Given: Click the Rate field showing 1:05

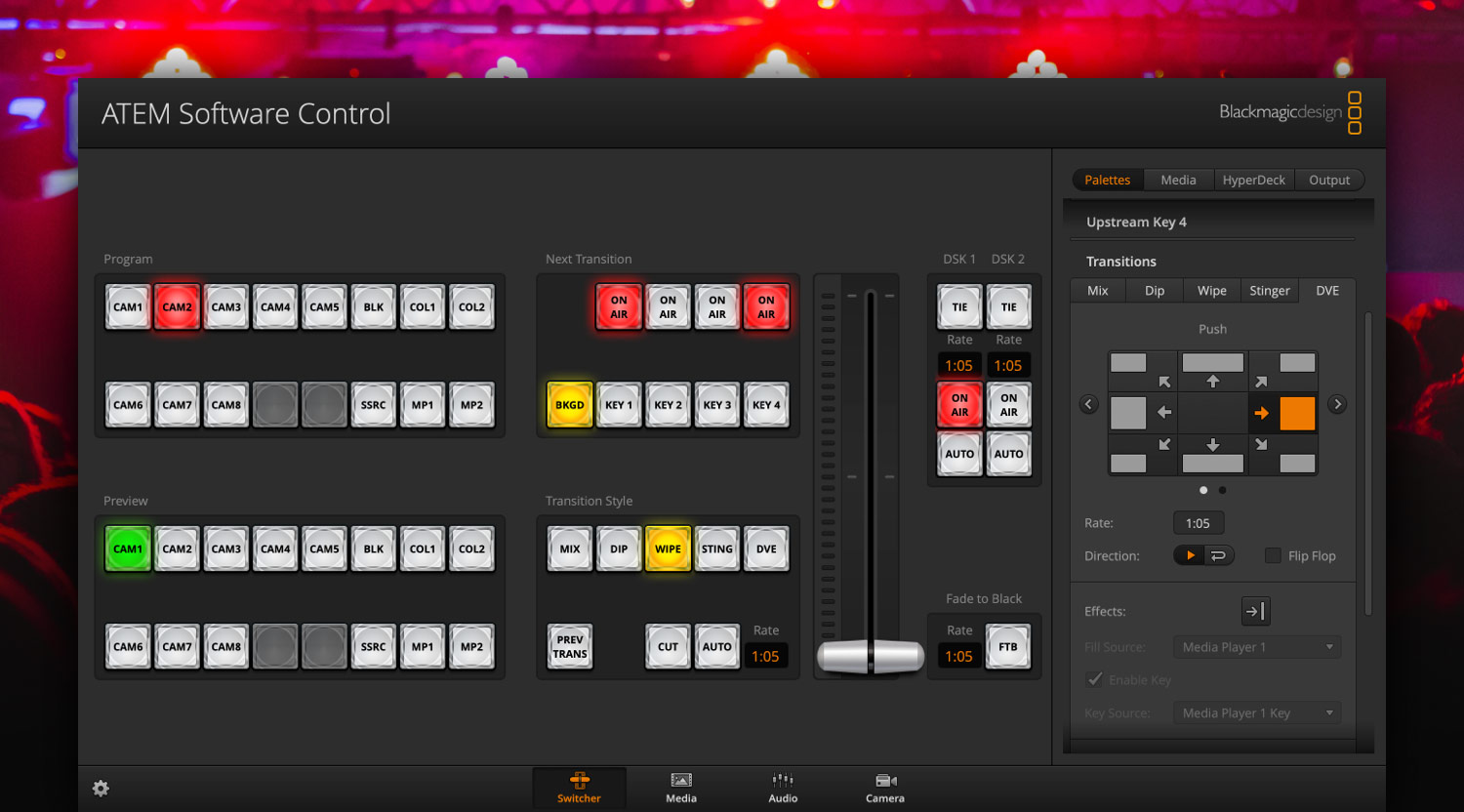Looking at the screenshot, I should [x=1199, y=522].
